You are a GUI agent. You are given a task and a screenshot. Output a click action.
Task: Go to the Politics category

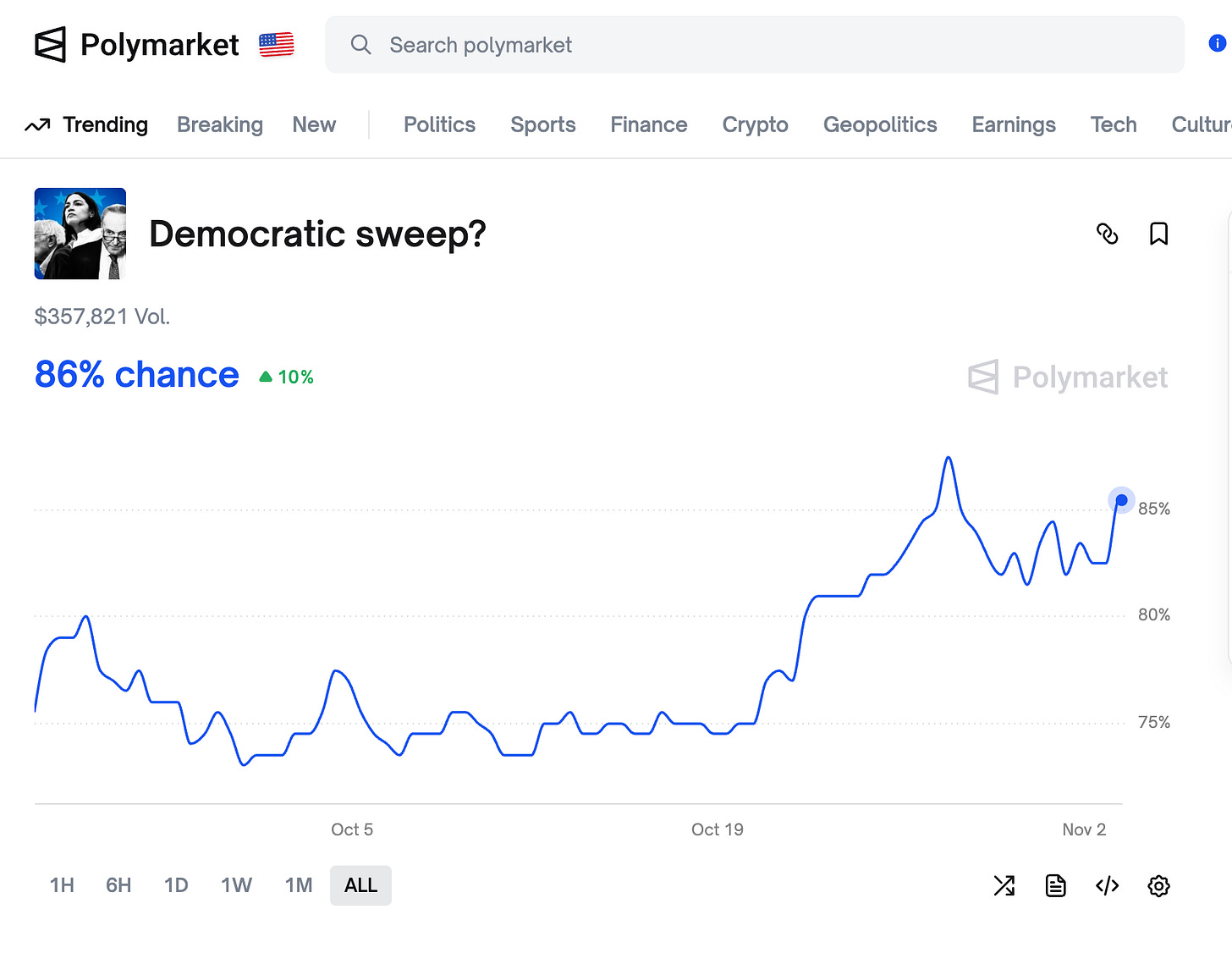point(439,124)
